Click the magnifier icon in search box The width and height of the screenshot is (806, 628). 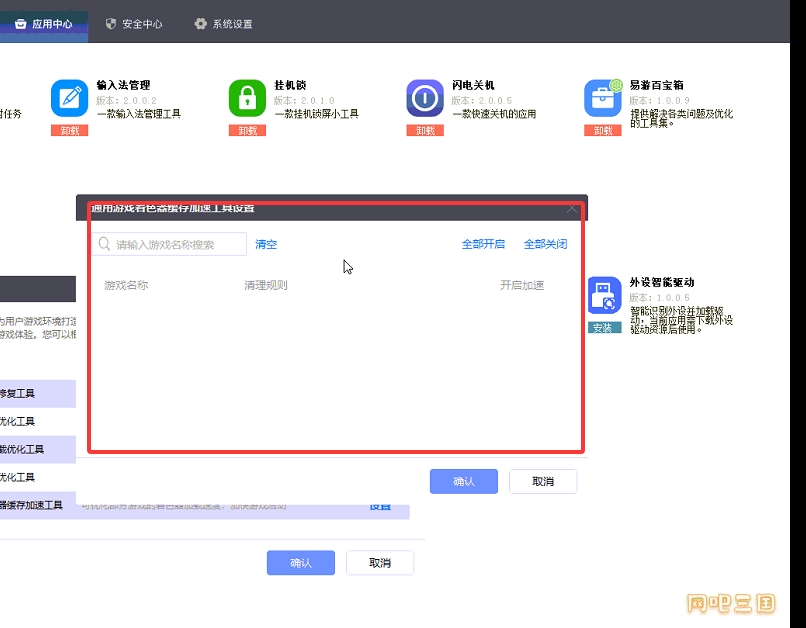click(104, 244)
